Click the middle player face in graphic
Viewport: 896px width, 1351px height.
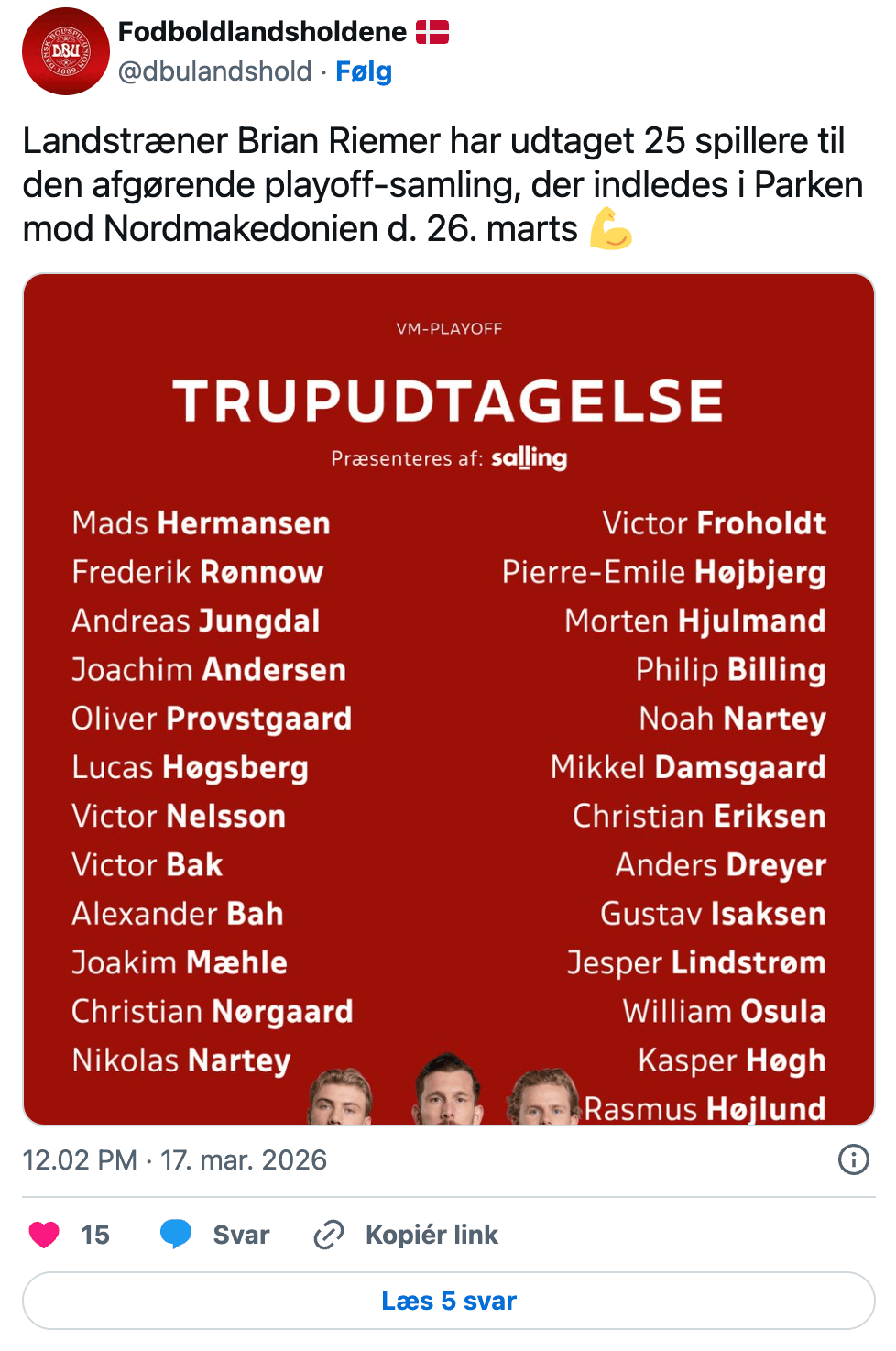pyautogui.click(x=447, y=1090)
